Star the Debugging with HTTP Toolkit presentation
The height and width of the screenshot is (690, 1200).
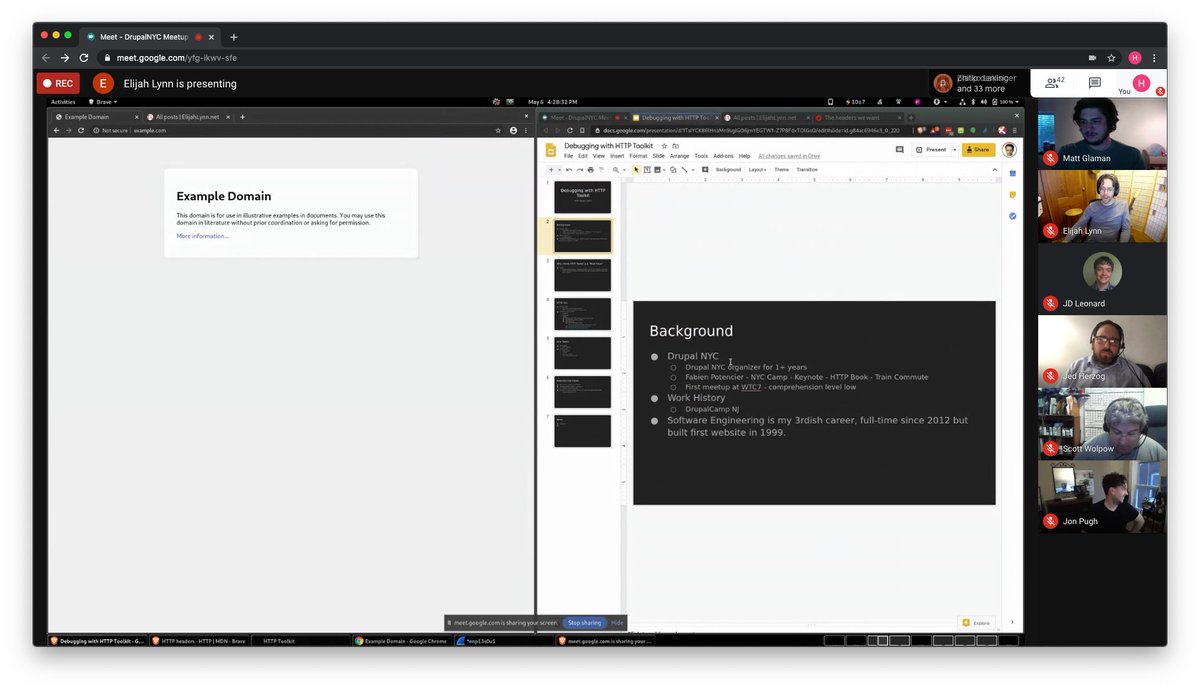pyautogui.click(x=664, y=146)
